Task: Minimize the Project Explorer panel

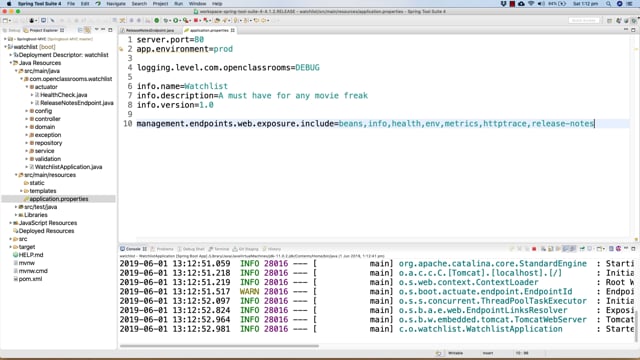Action: pyautogui.click(x=103, y=30)
